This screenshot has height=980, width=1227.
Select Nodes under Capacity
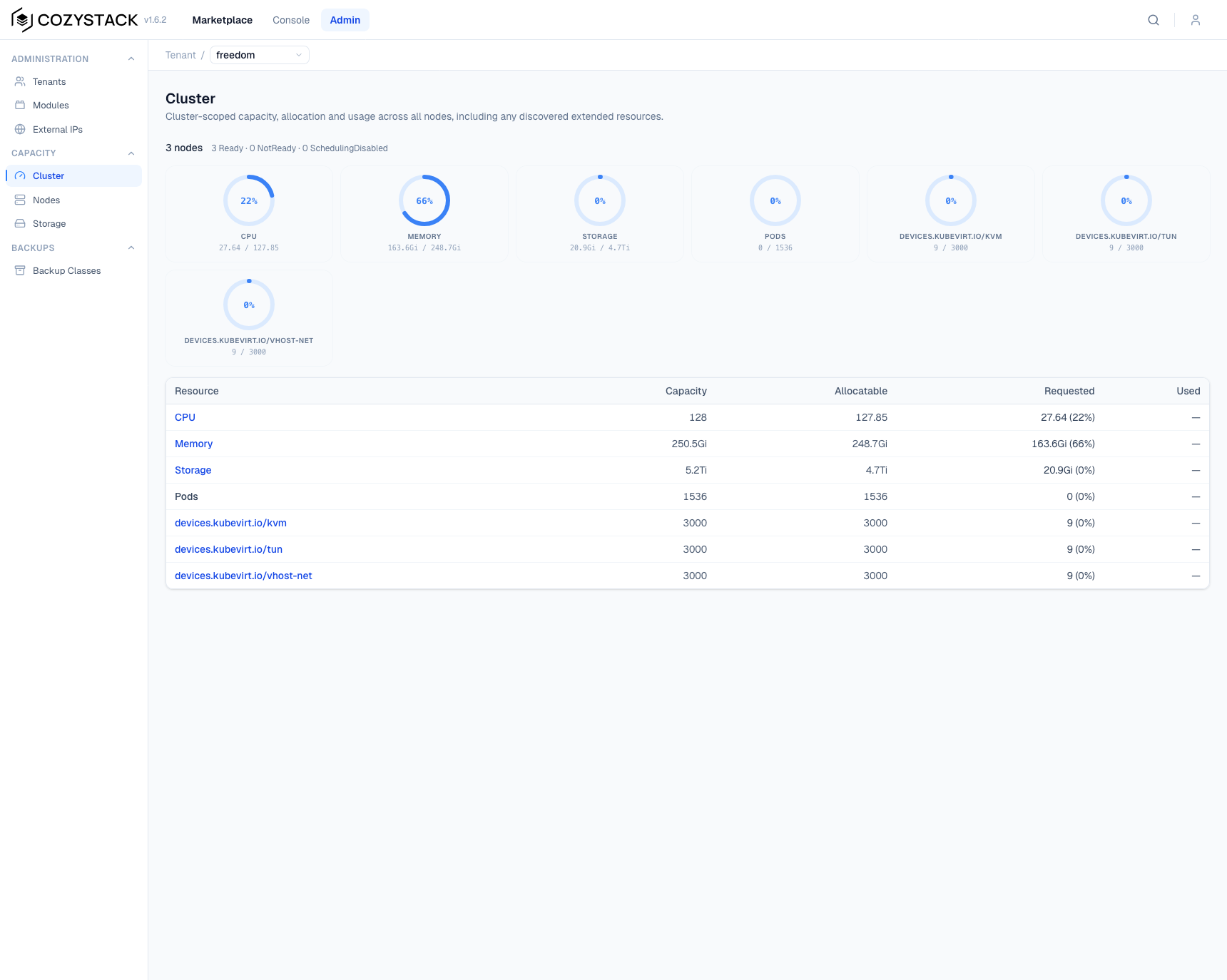73,200
